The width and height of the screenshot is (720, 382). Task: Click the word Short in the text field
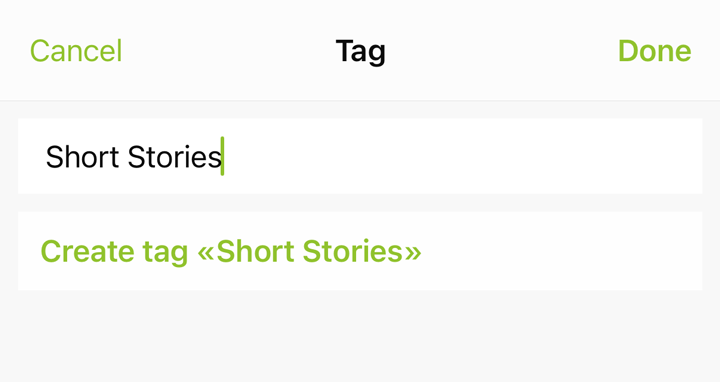point(83,157)
